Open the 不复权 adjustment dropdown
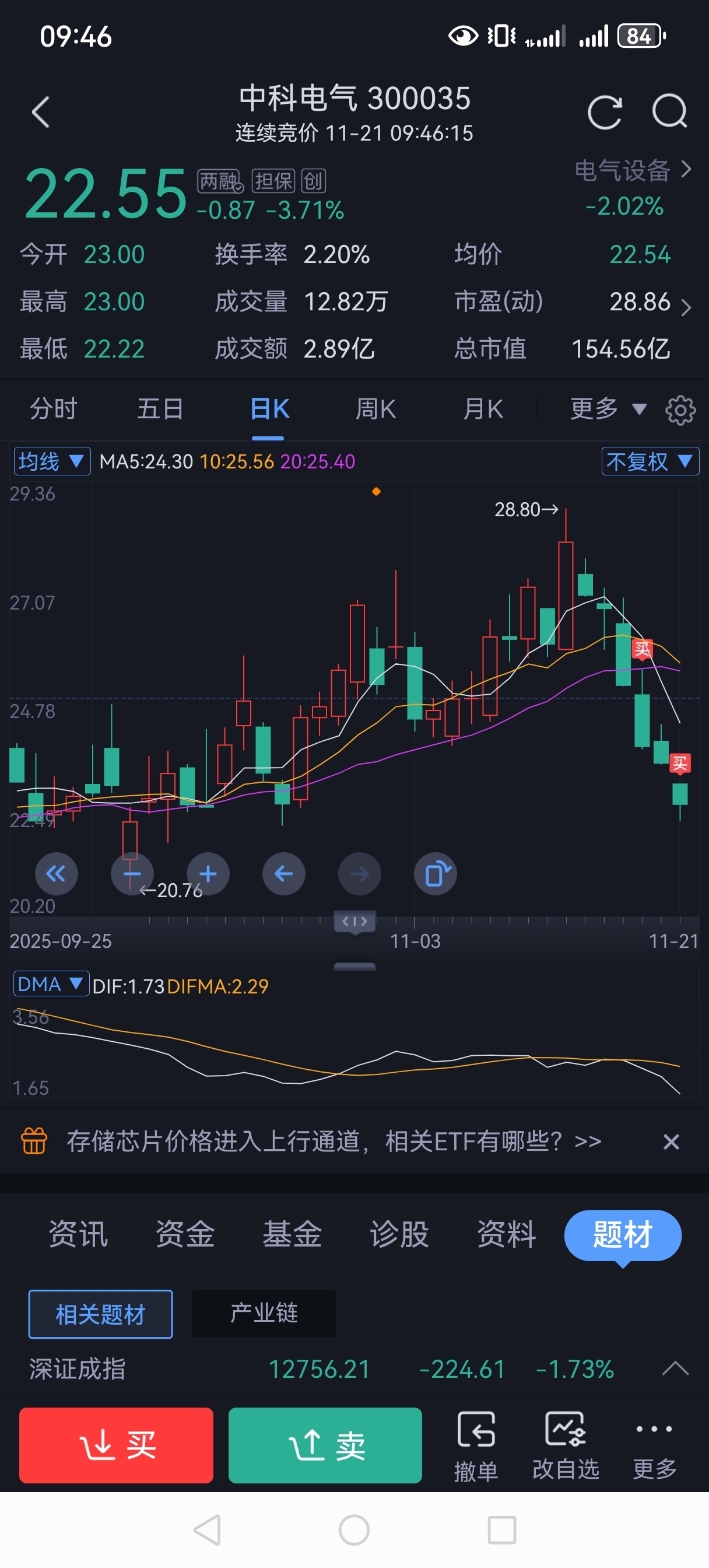 [x=650, y=461]
